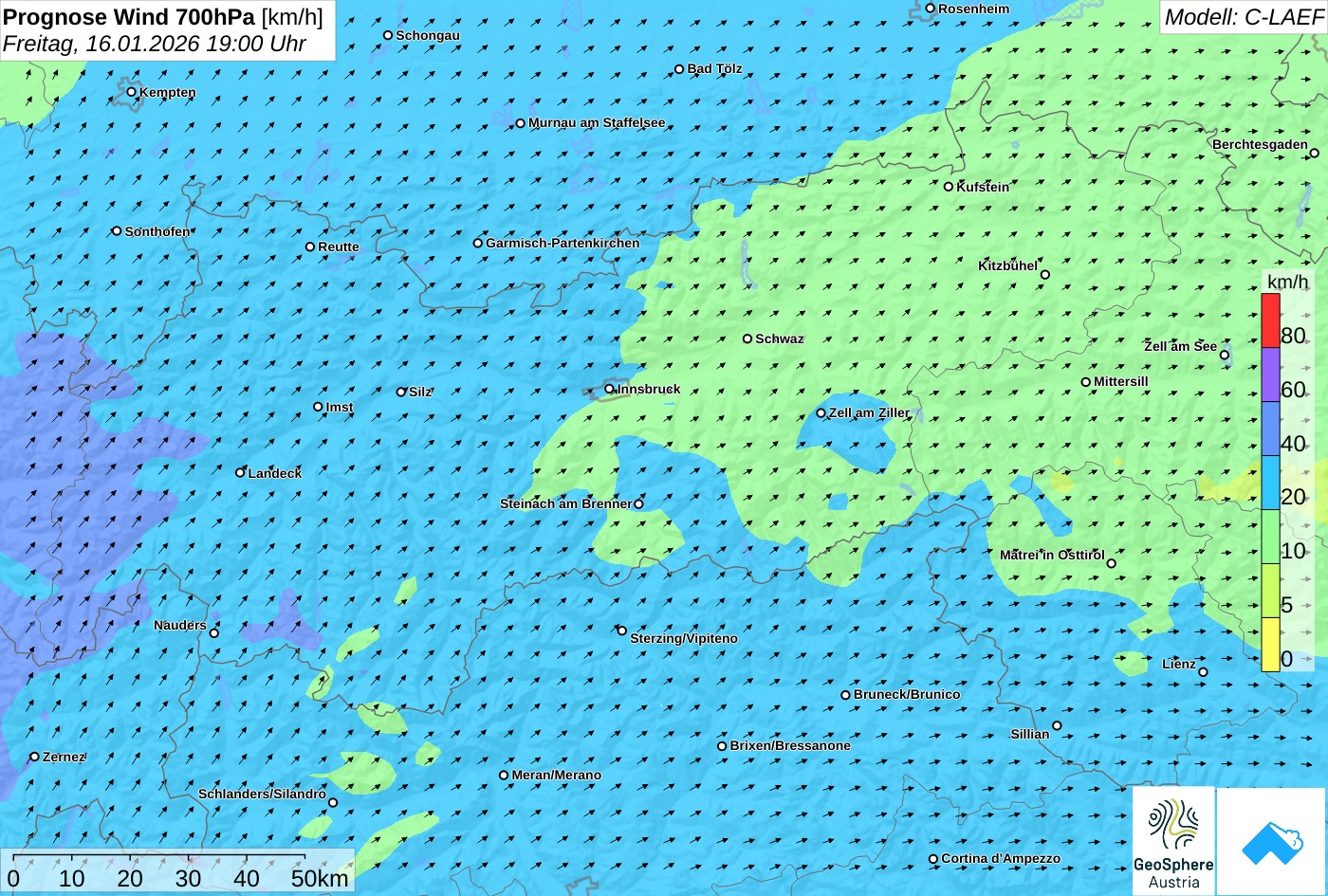The width and height of the screenshot is (1328, 896).
Task: Click the 'Silz' label
Action: 420,392
